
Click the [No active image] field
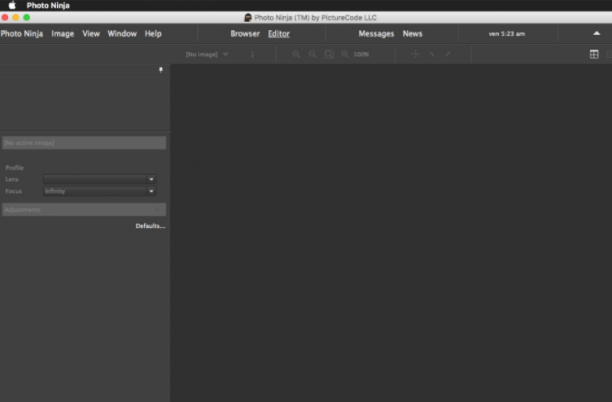tap(84, 143)
